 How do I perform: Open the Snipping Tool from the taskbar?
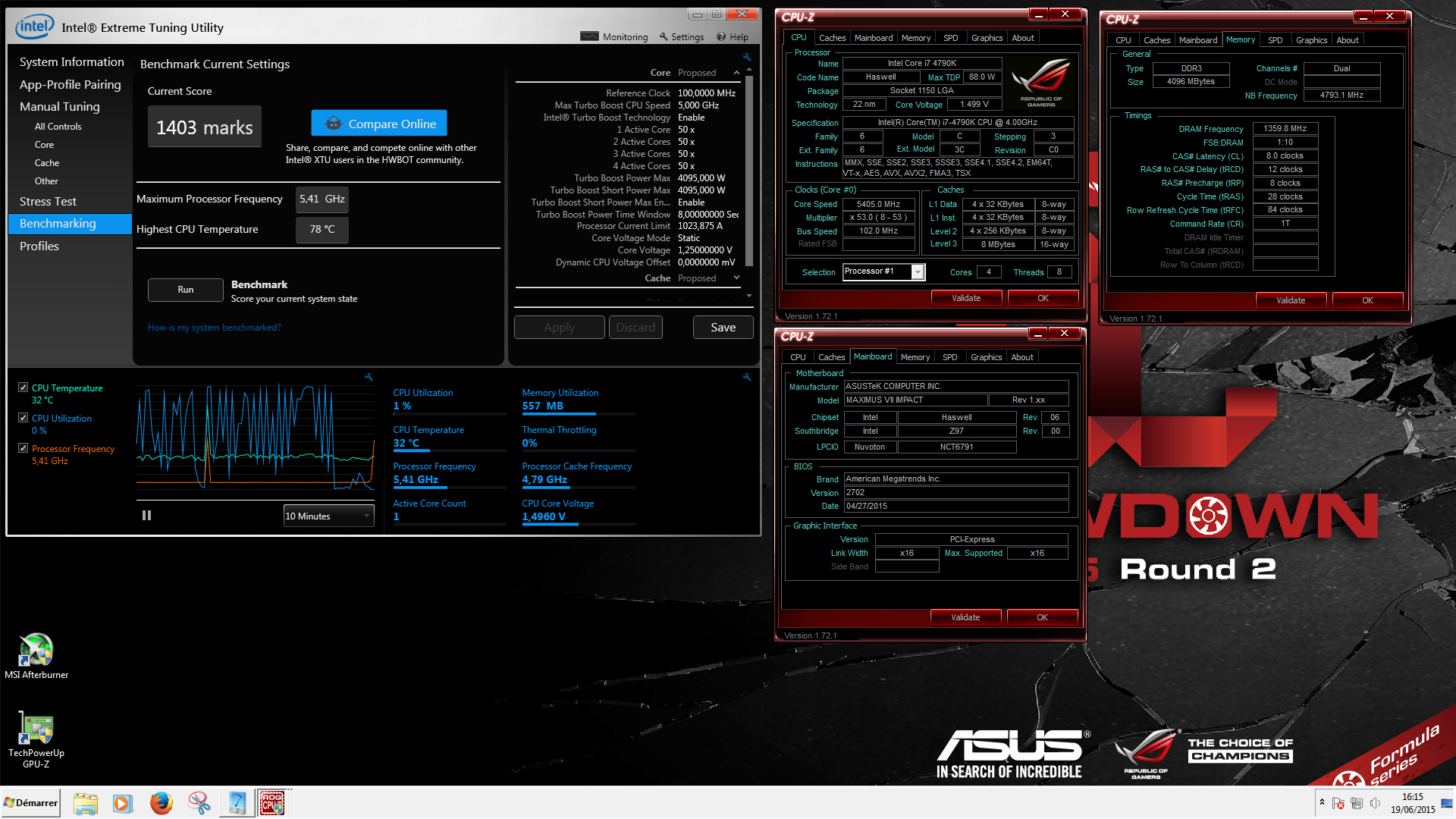(199, 803)
